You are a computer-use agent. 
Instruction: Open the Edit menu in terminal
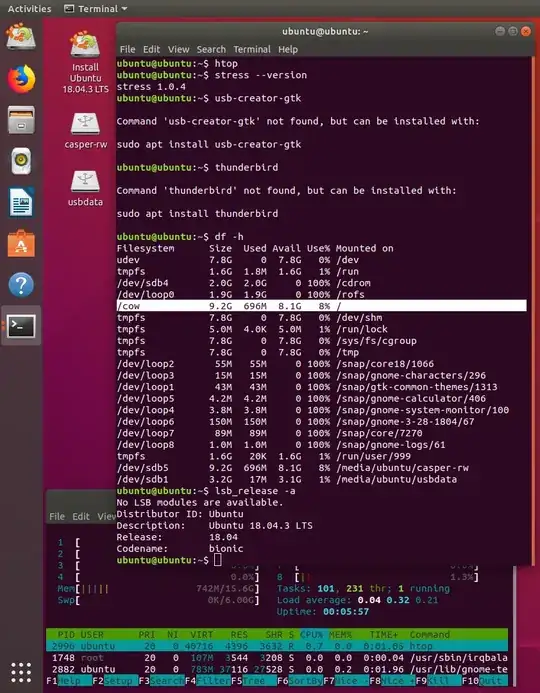[151, 50]
